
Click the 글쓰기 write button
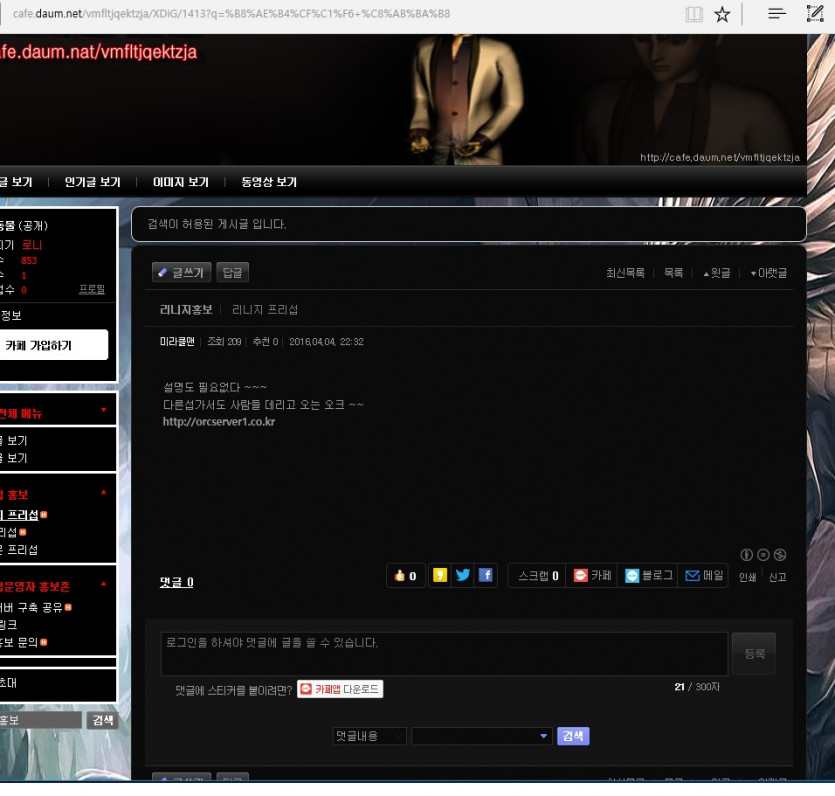181,272
